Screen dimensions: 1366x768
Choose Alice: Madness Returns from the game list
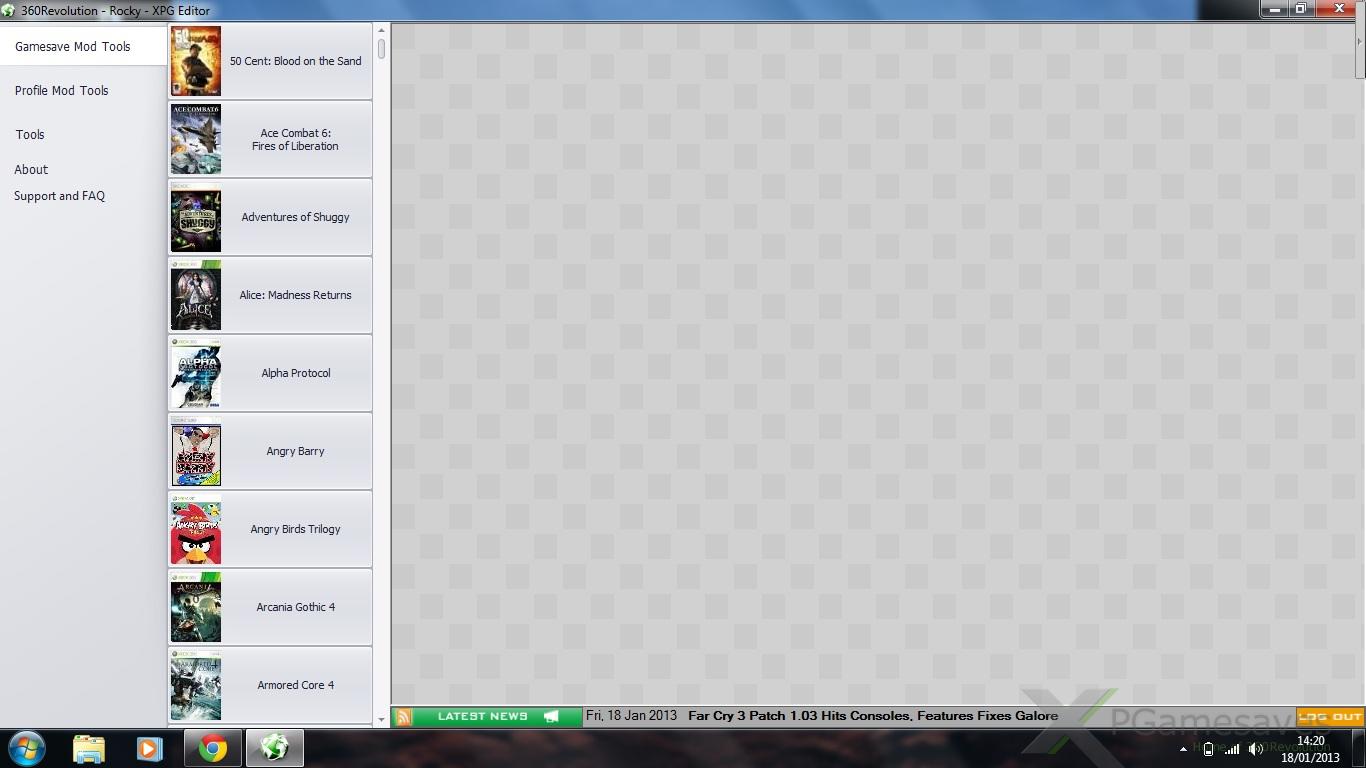[295, 295]
